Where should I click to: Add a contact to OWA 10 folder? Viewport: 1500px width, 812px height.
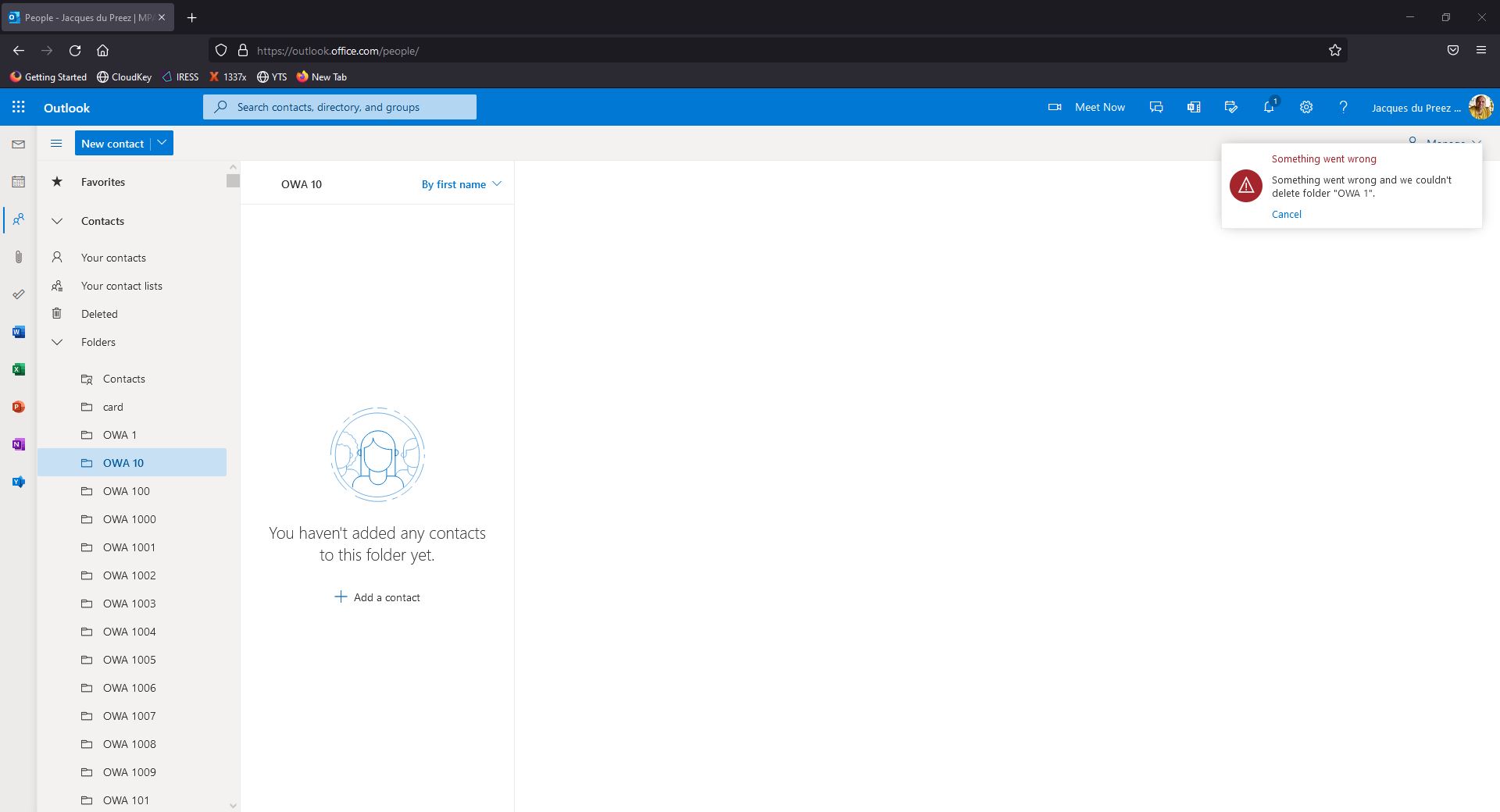point(377,597)
